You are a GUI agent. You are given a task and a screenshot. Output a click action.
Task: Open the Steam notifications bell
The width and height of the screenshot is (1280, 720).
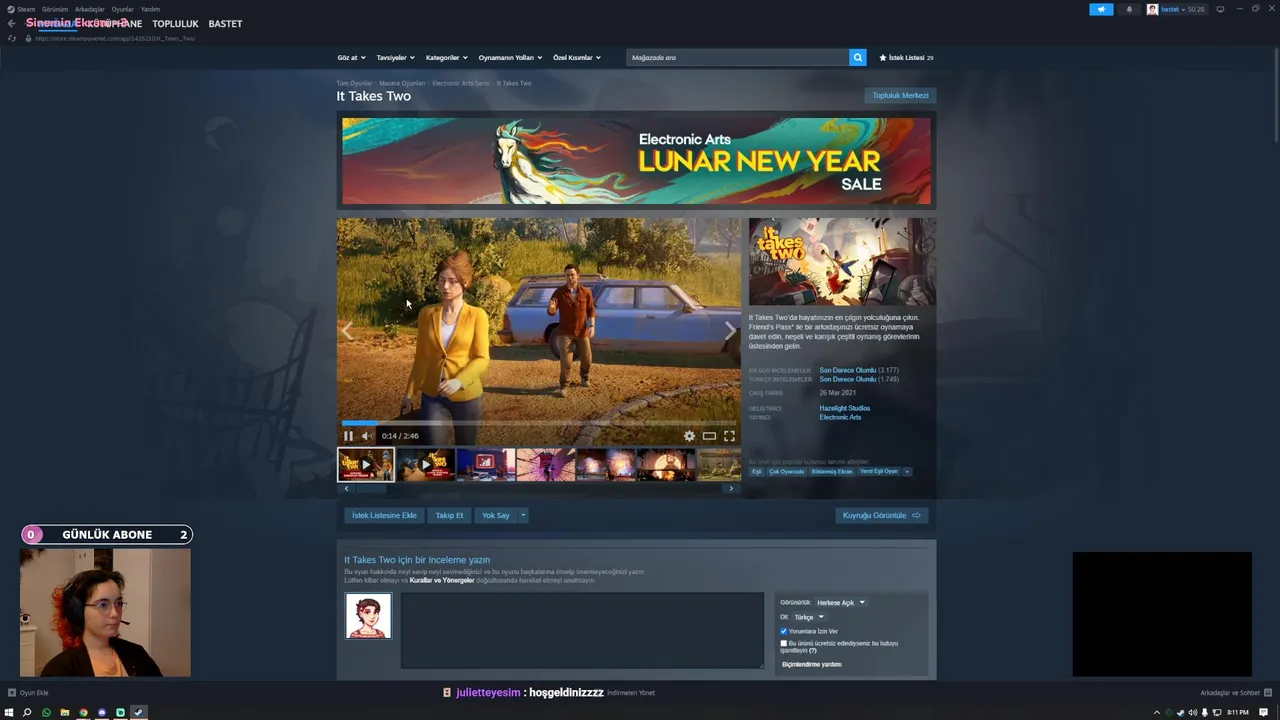(x=1129, y=9)
